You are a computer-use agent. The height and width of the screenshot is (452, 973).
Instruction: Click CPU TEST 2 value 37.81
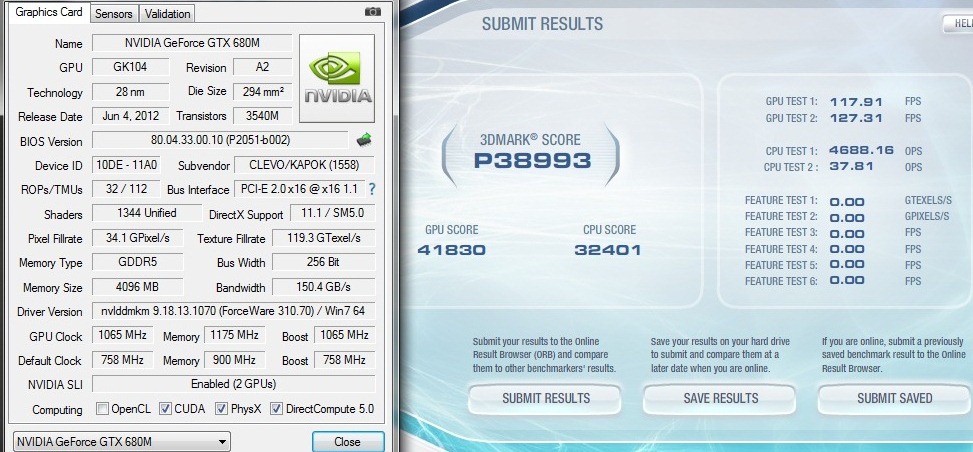coord(851,166)
